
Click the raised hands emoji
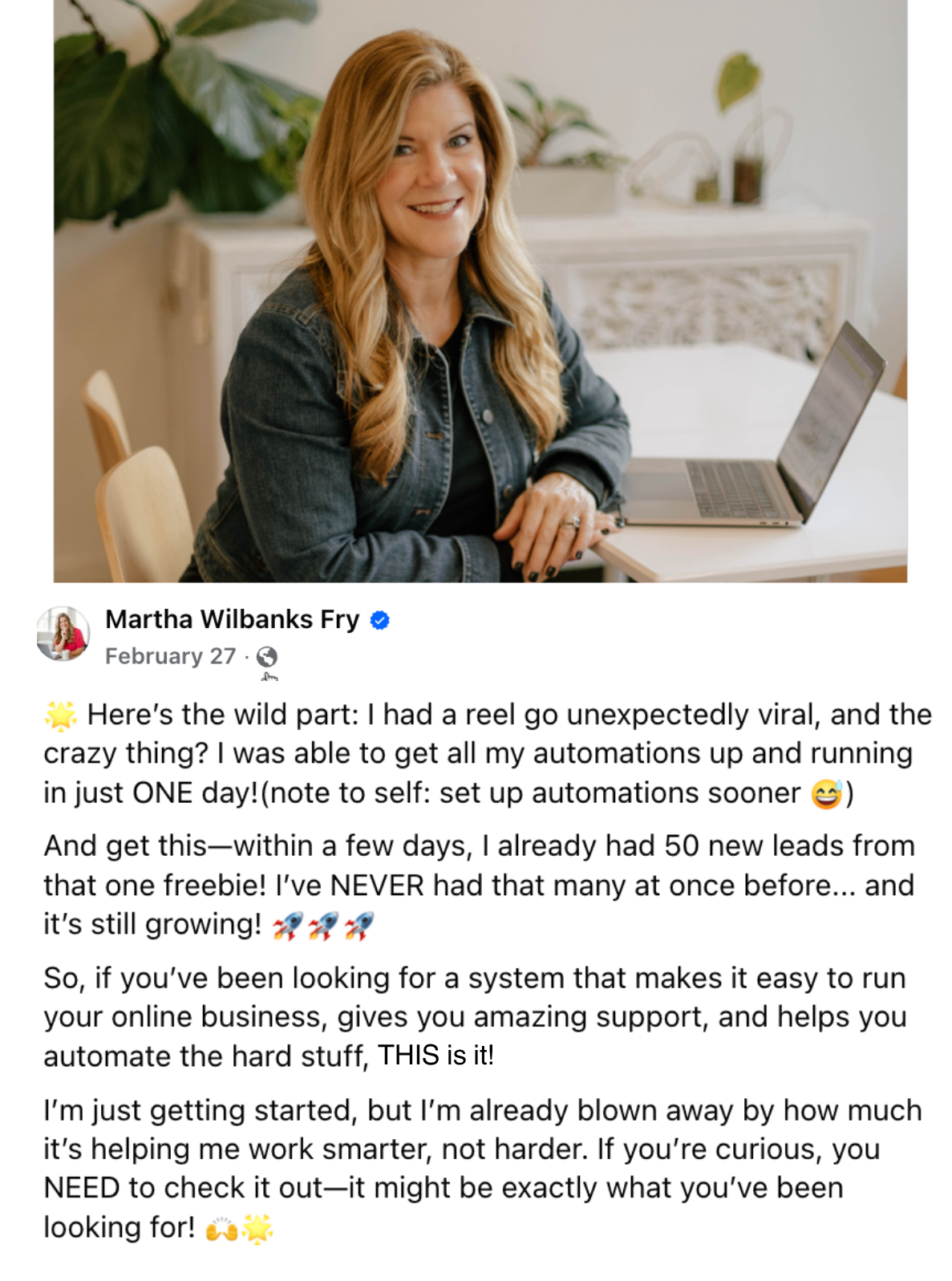pos(222,1228)
